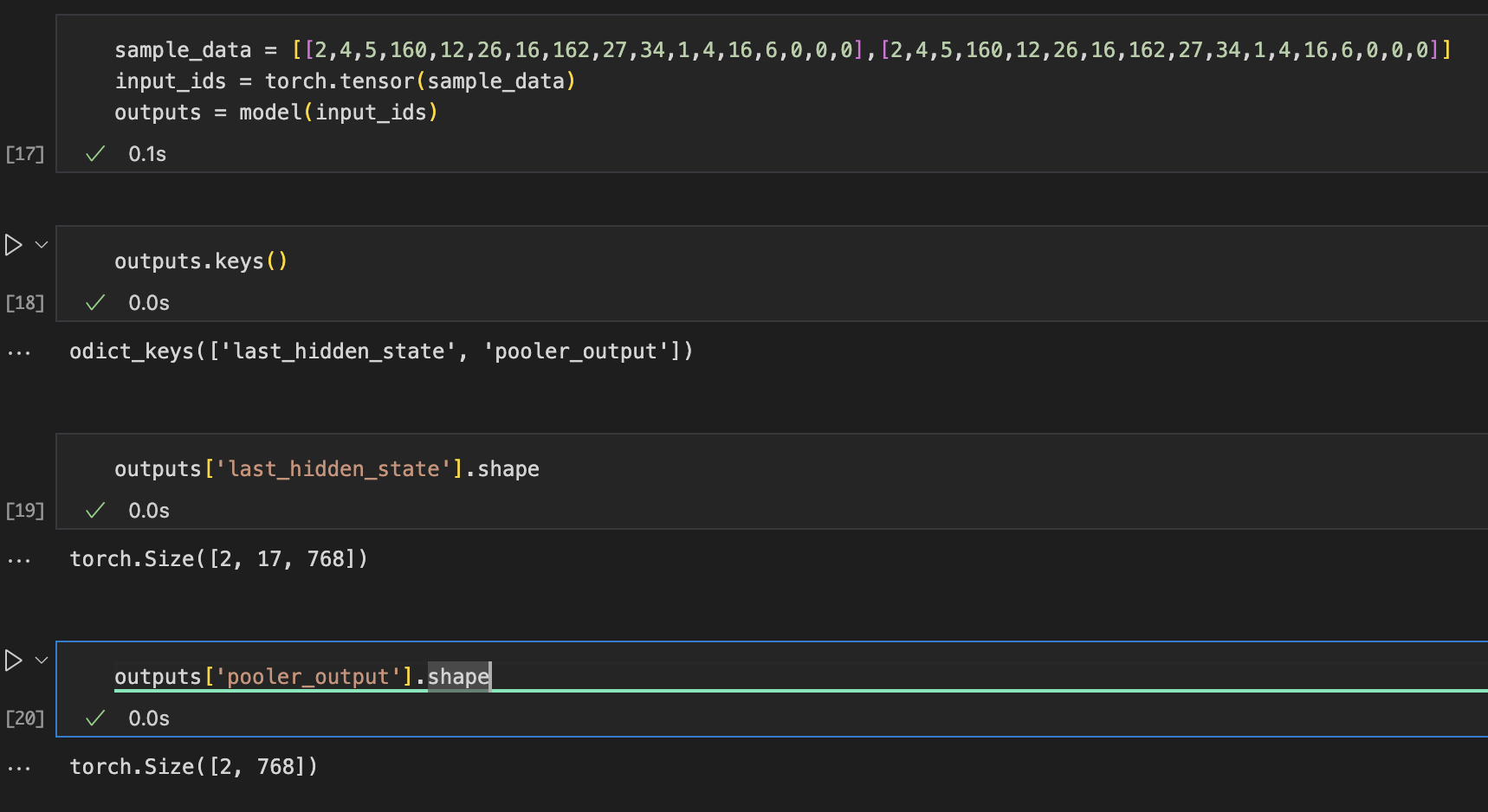Screen dimensions: 1488x812
Task: Click the 0.0s execution time of cell 19
Action: 149,510
